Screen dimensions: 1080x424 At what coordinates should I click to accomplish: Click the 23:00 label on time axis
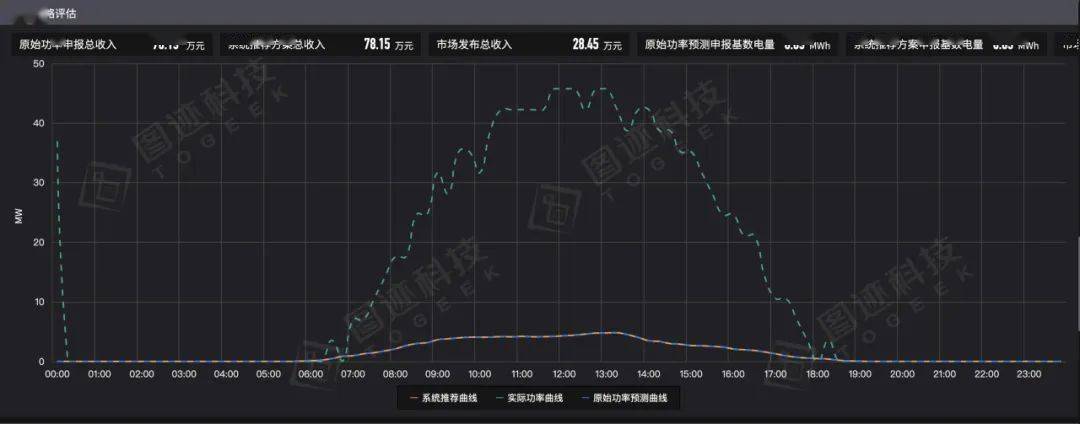point(1028,374)
